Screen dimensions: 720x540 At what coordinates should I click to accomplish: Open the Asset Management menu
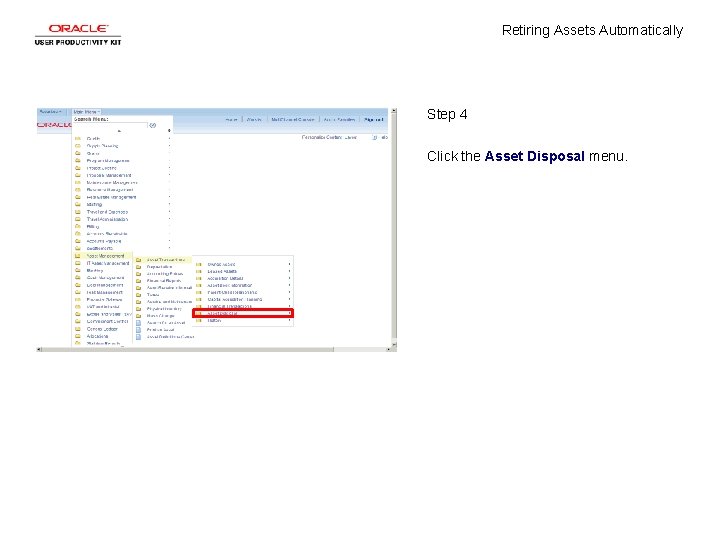[x=105, y=256]
